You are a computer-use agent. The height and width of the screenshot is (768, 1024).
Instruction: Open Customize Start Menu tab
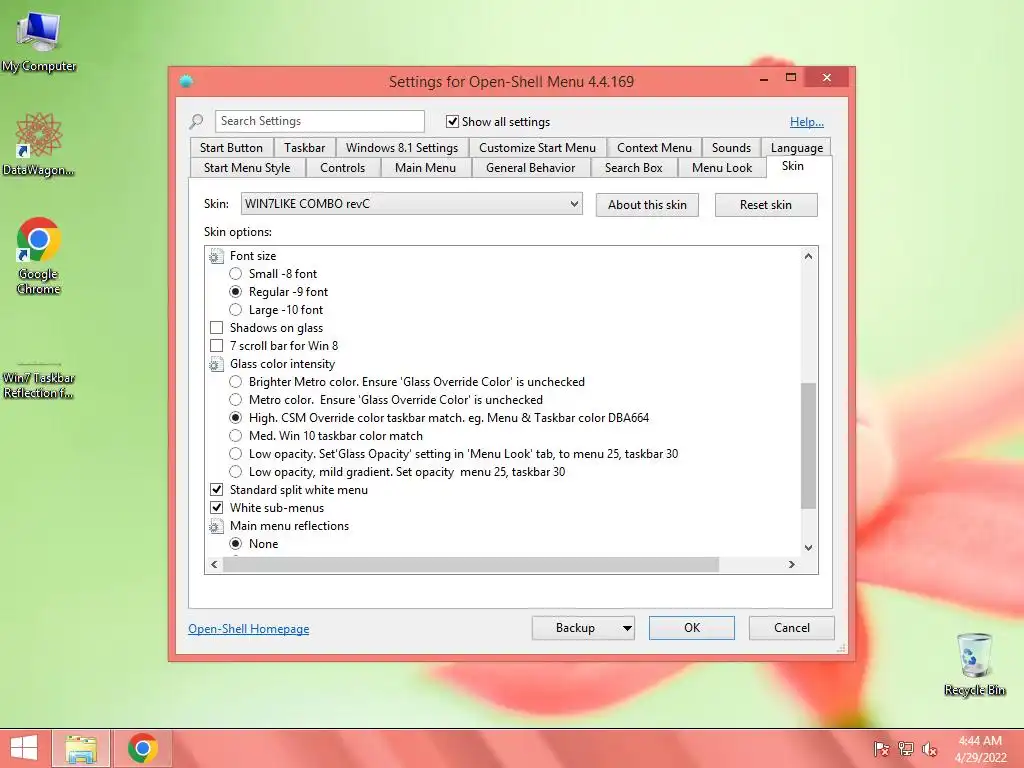[537, 148]
